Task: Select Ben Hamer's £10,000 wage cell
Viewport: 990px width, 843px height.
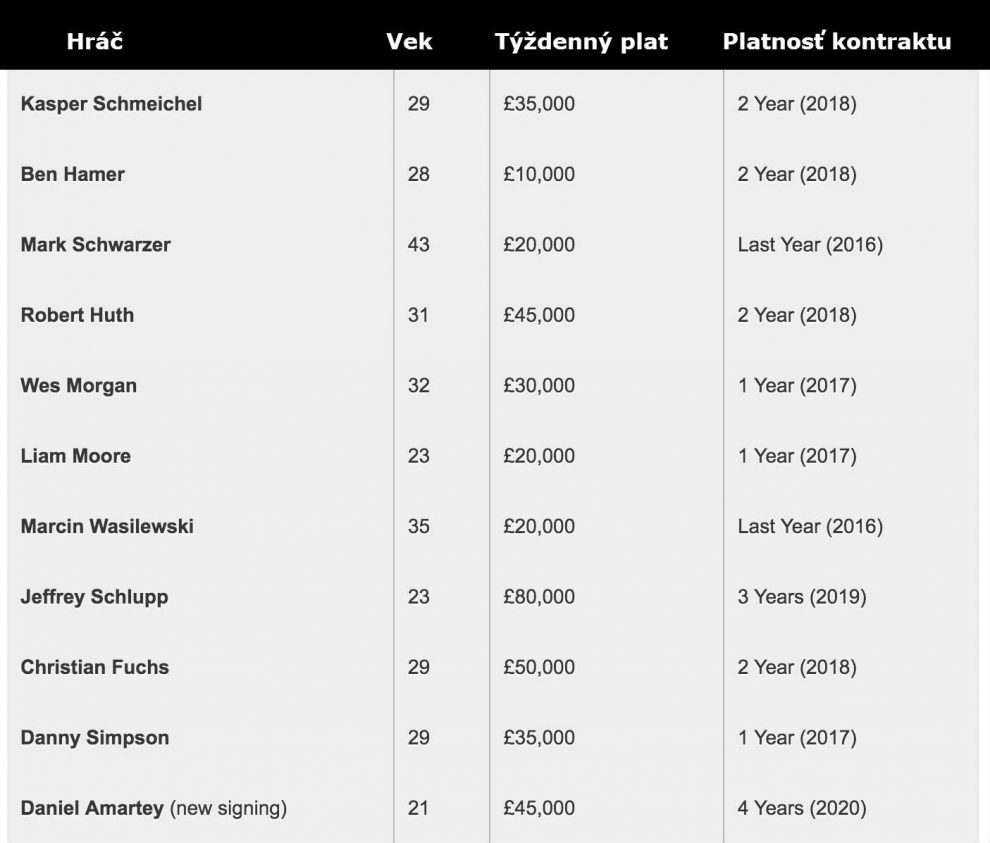Action: [539, 174]
